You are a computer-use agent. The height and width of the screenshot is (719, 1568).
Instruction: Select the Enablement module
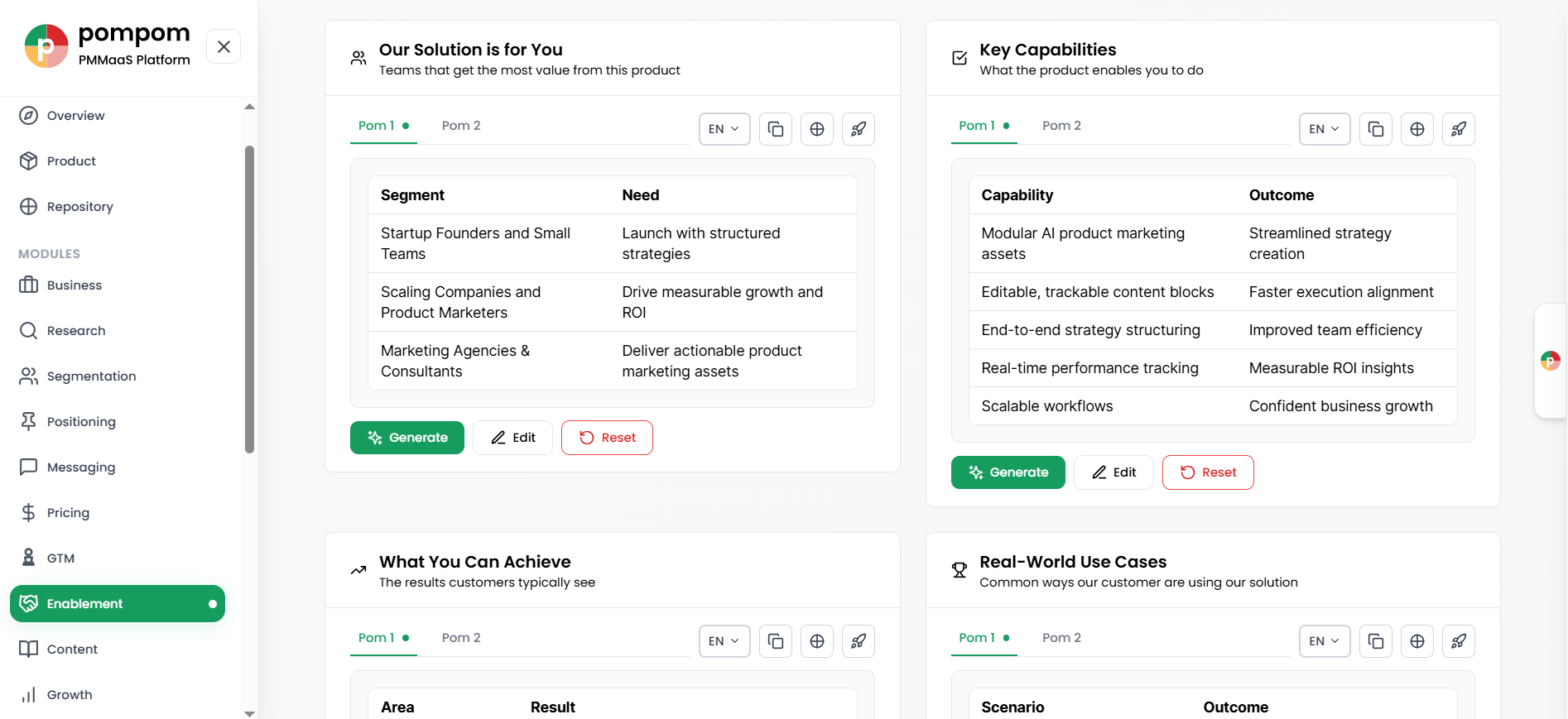click(x=118, y=604)
